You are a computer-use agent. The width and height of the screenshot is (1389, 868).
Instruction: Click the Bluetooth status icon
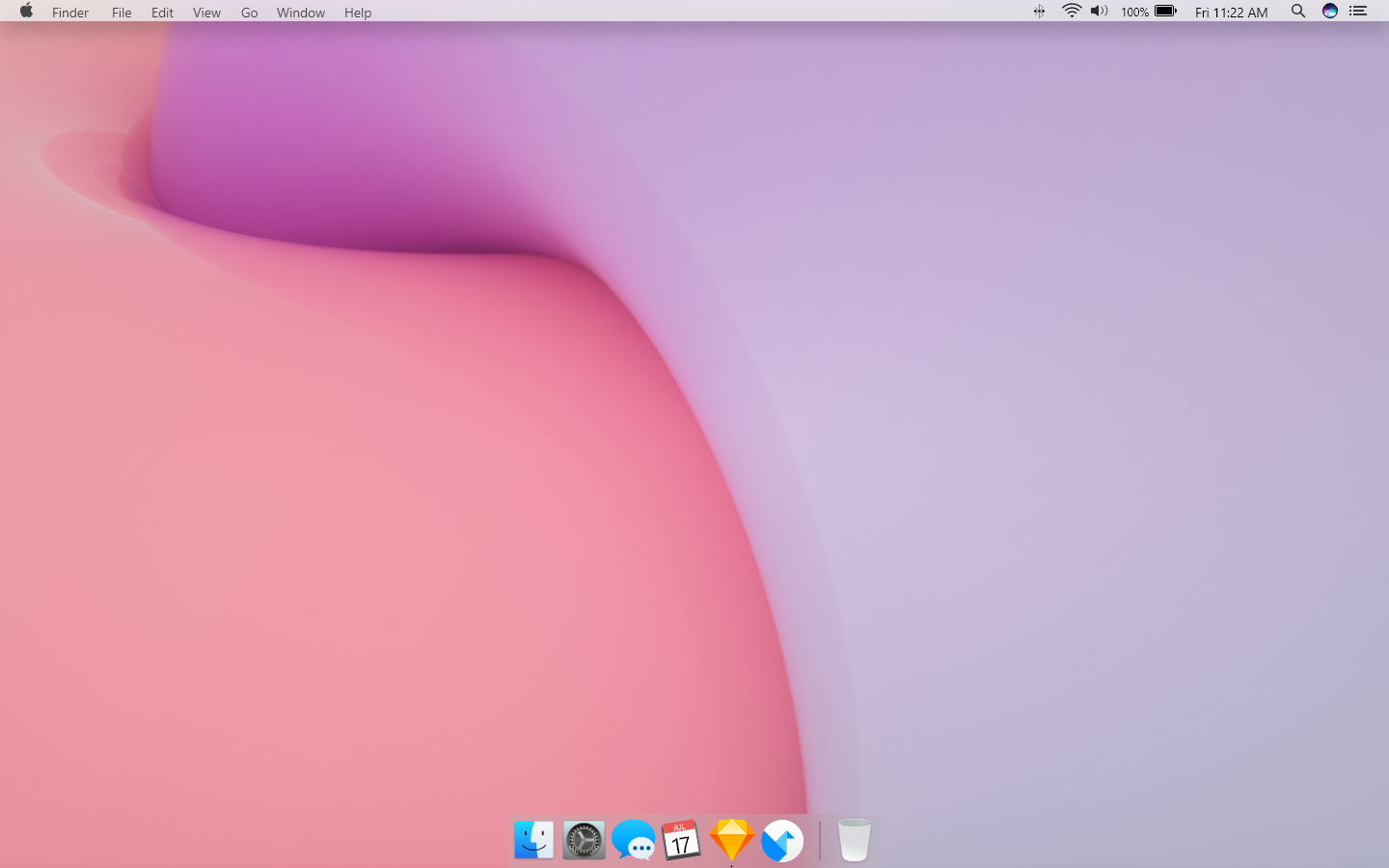1039,12
